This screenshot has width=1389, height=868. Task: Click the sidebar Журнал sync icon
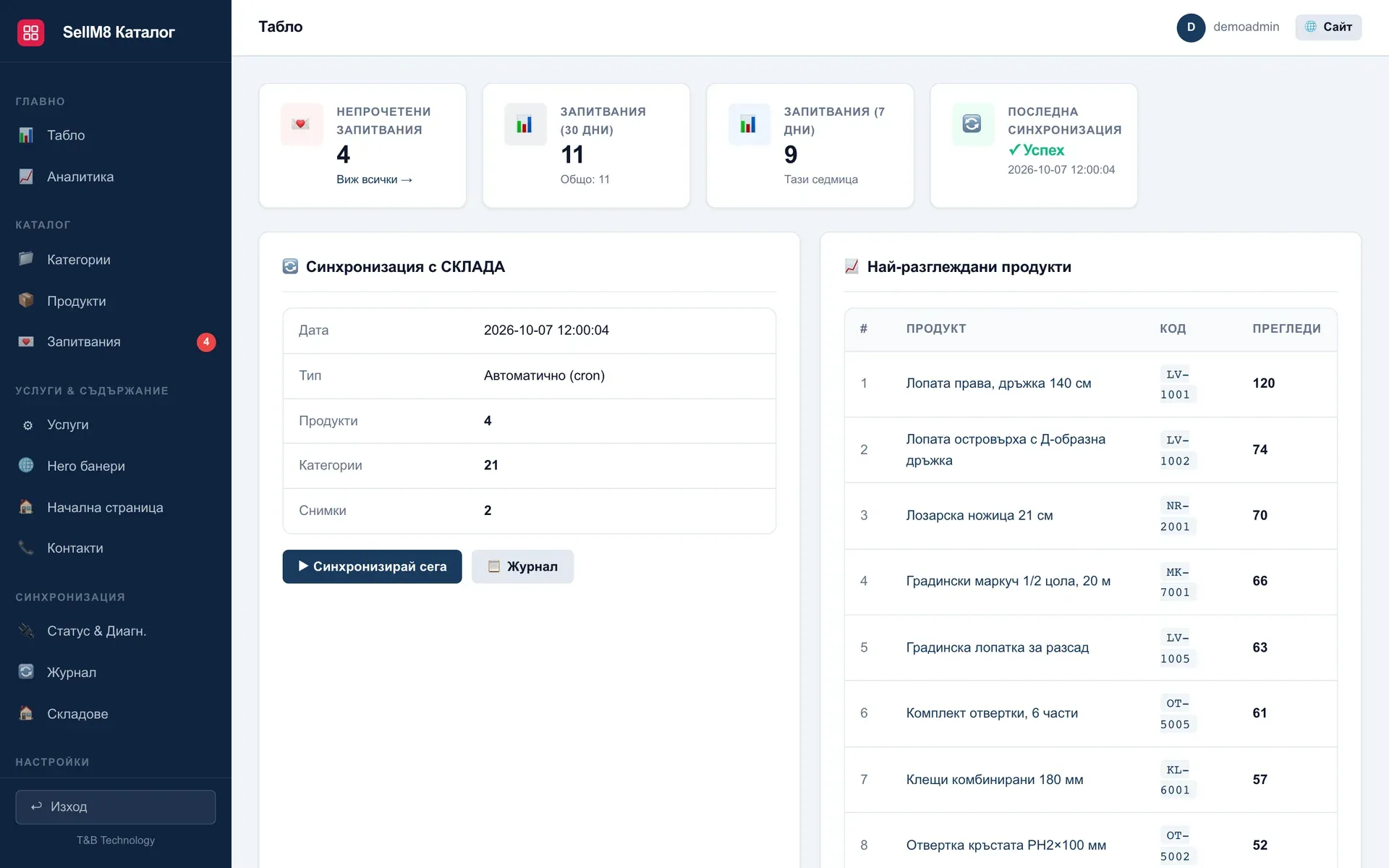click(26, 672)
